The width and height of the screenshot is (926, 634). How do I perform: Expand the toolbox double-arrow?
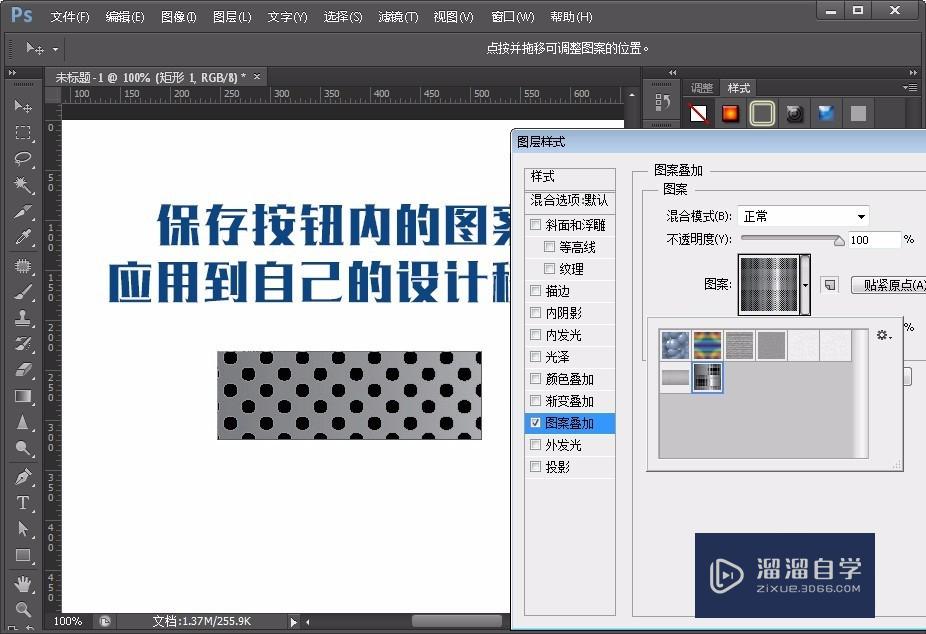12,73
